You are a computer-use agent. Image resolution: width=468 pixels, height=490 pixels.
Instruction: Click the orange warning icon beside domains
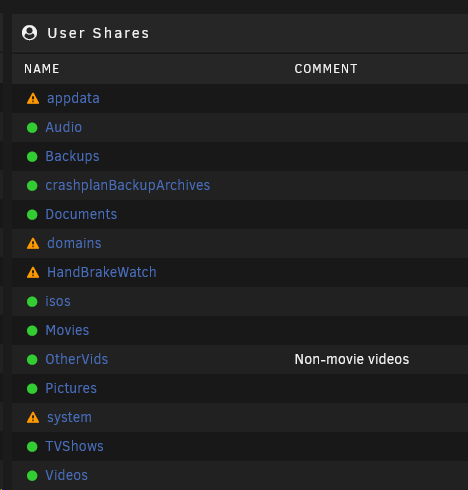tap(33, 244)
